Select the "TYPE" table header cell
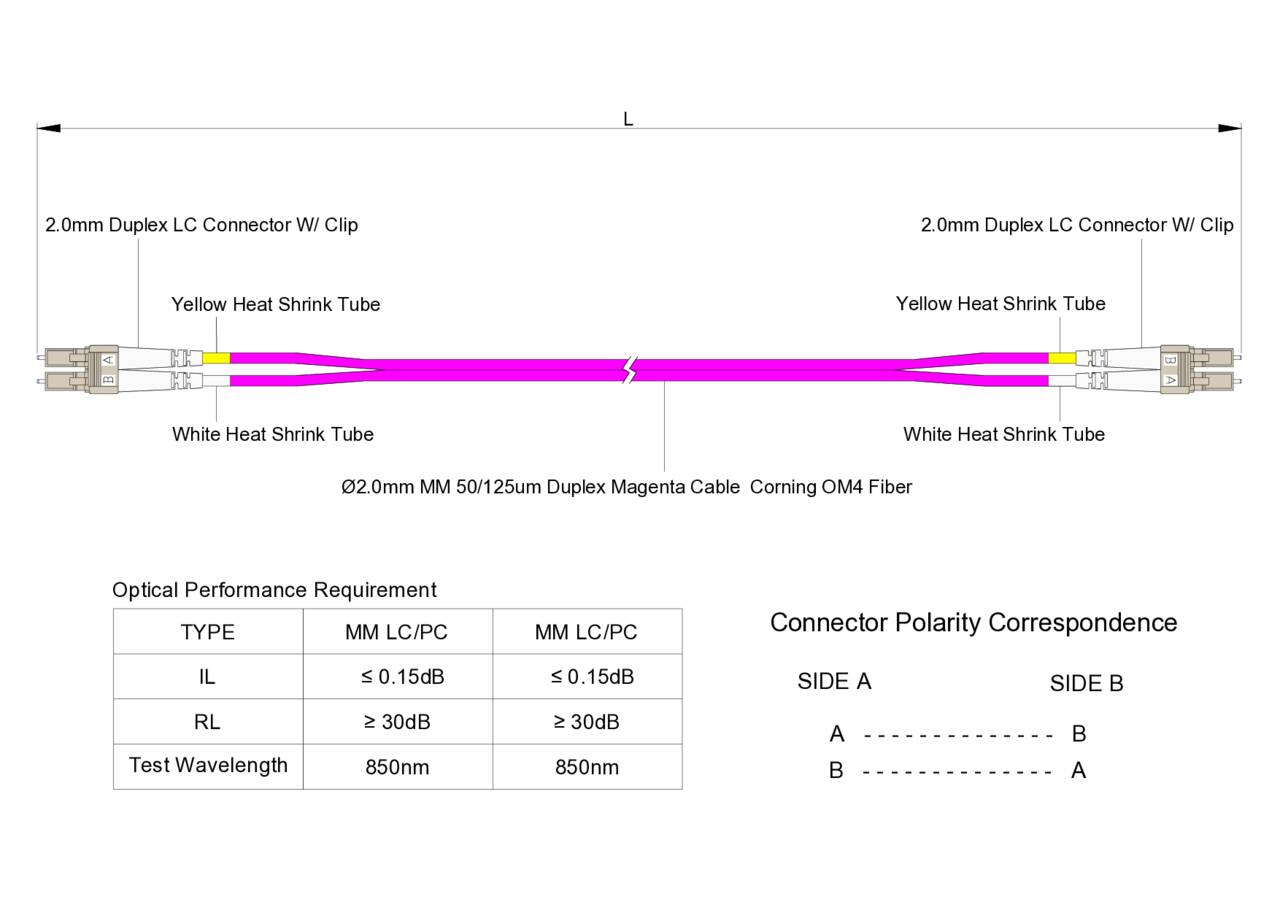Image resolution: width=1280 pixels, height=905 pixels. (208, 632)
